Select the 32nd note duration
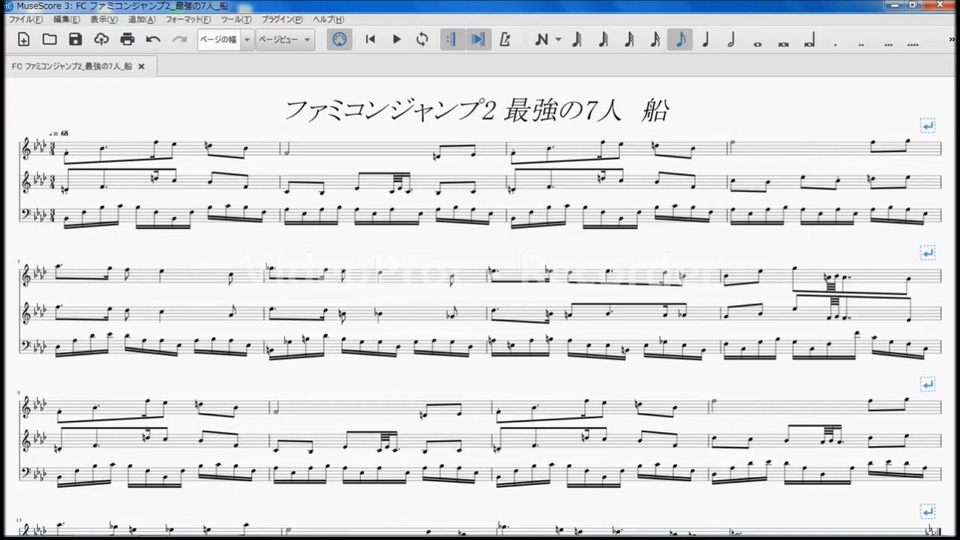This screenshot has height=540, width=960. tap(629, 40)
